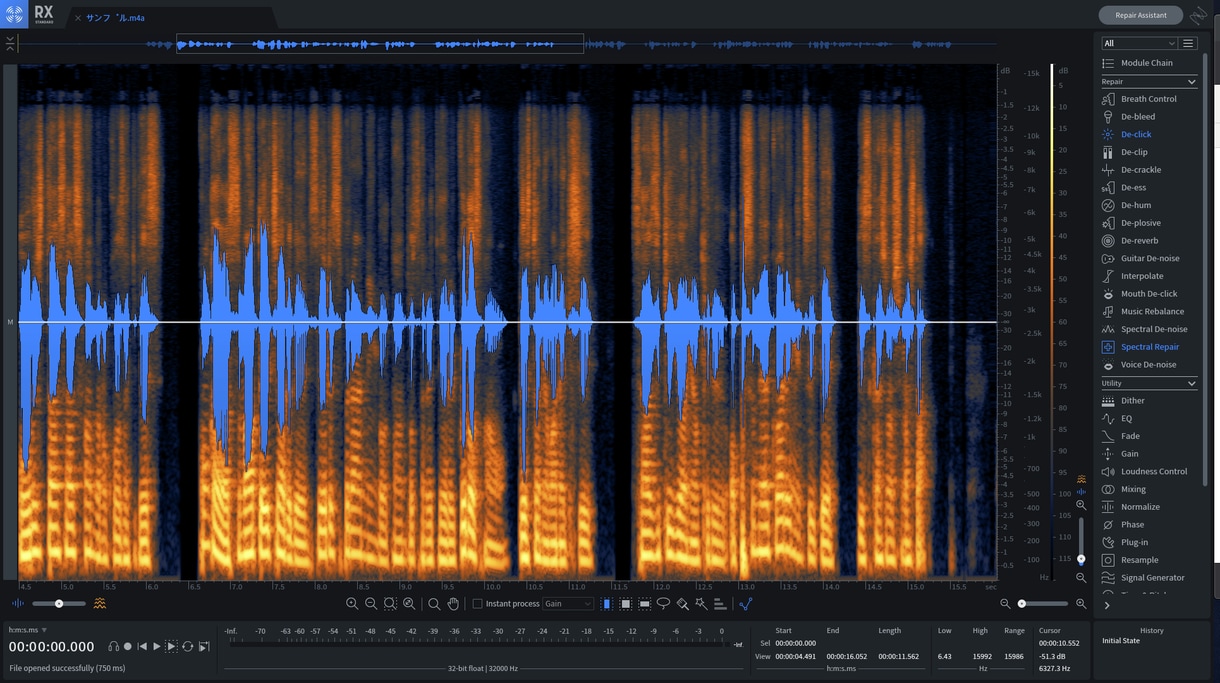Screen dimensions: 1220x683
Task: Click the Record button
Action: click(x=127, y=647)
